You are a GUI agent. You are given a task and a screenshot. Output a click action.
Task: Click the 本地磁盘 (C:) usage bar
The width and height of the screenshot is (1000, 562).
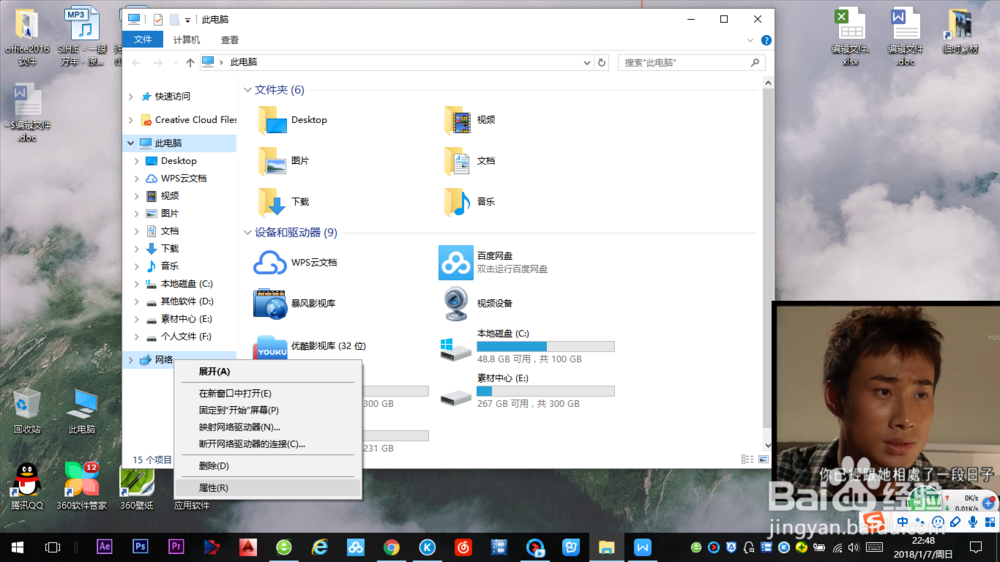(546, 346)
